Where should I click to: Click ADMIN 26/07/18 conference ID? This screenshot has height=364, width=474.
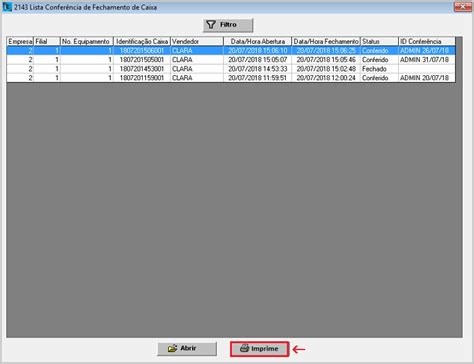click(x=427, y=51)
